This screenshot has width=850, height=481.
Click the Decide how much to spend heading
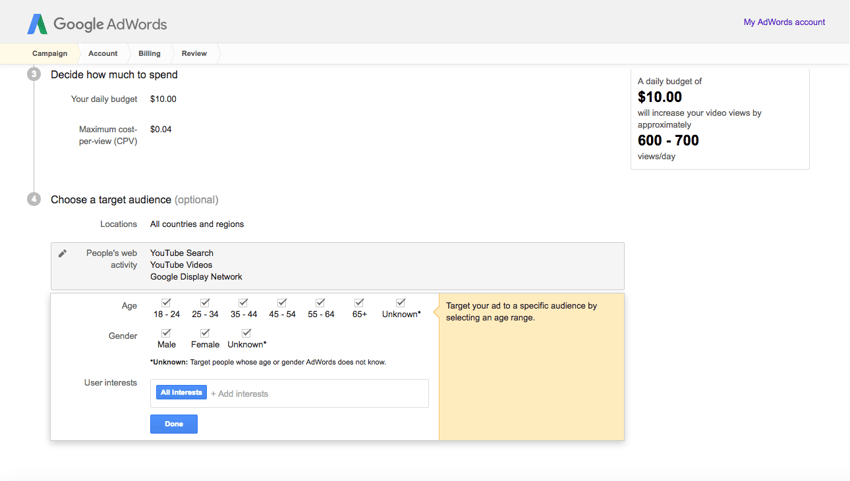pyautogui.click(x=114, y=75)
